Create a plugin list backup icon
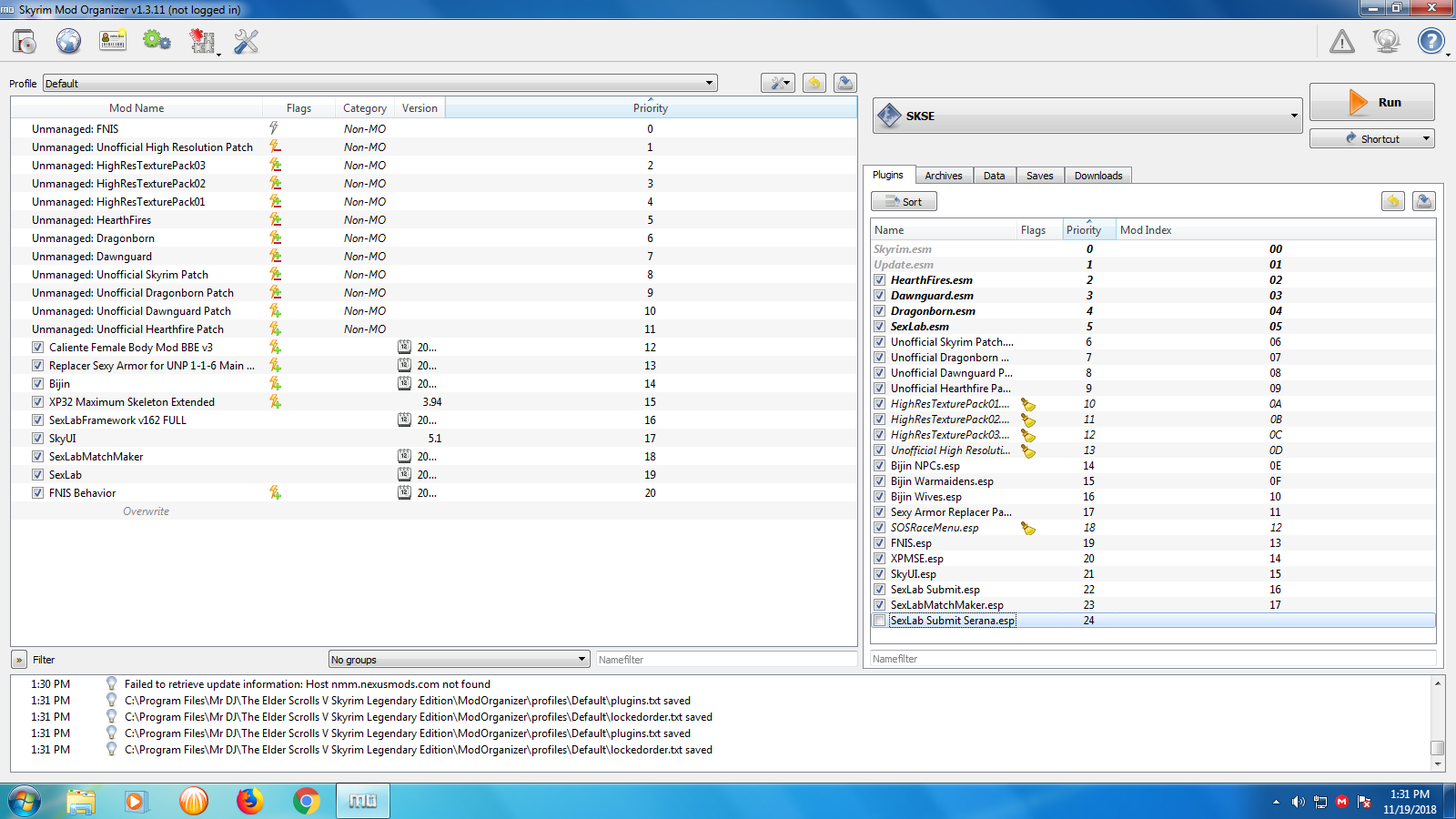 [1424, 201]
